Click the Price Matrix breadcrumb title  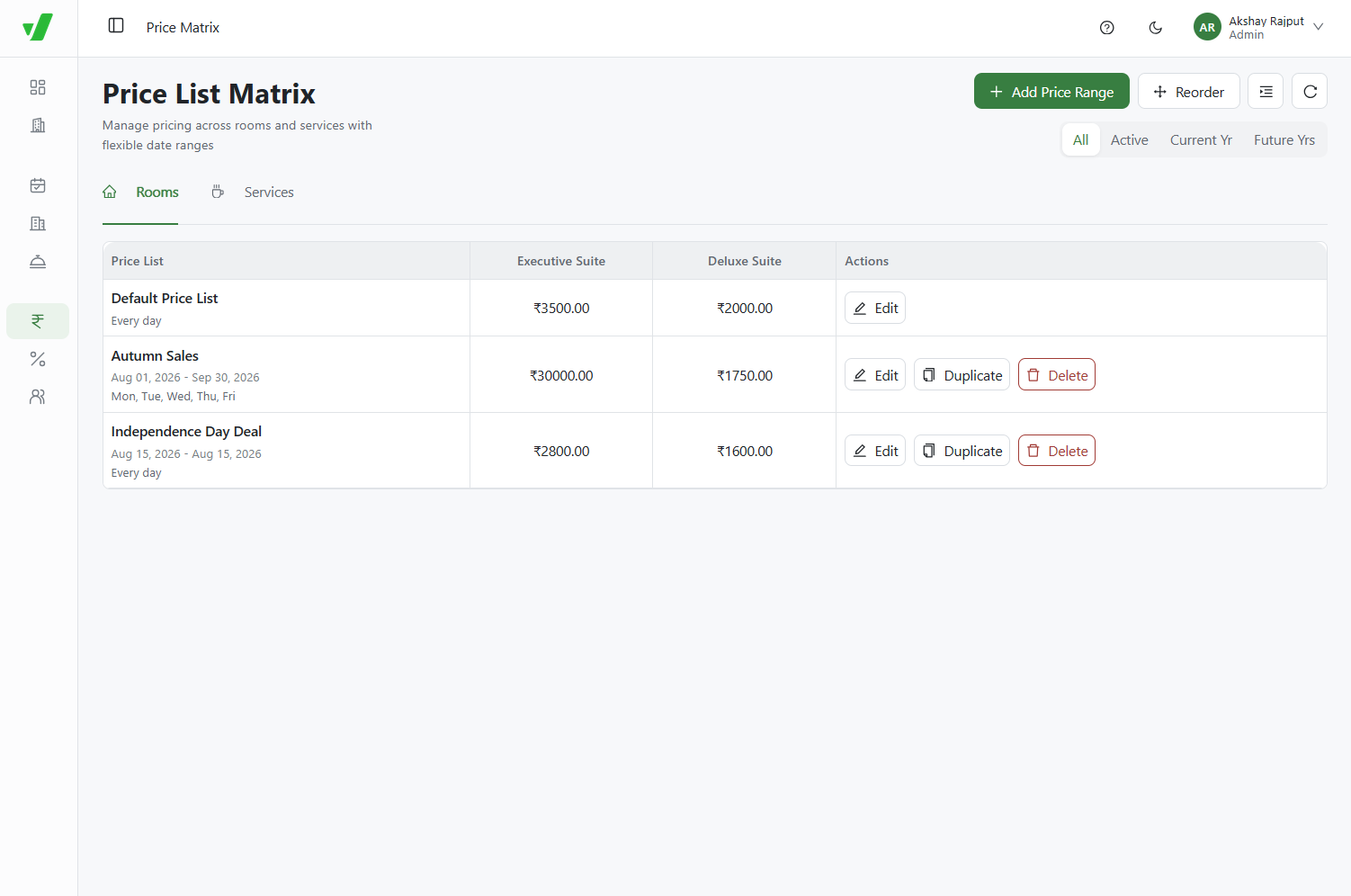coord(183,27)
